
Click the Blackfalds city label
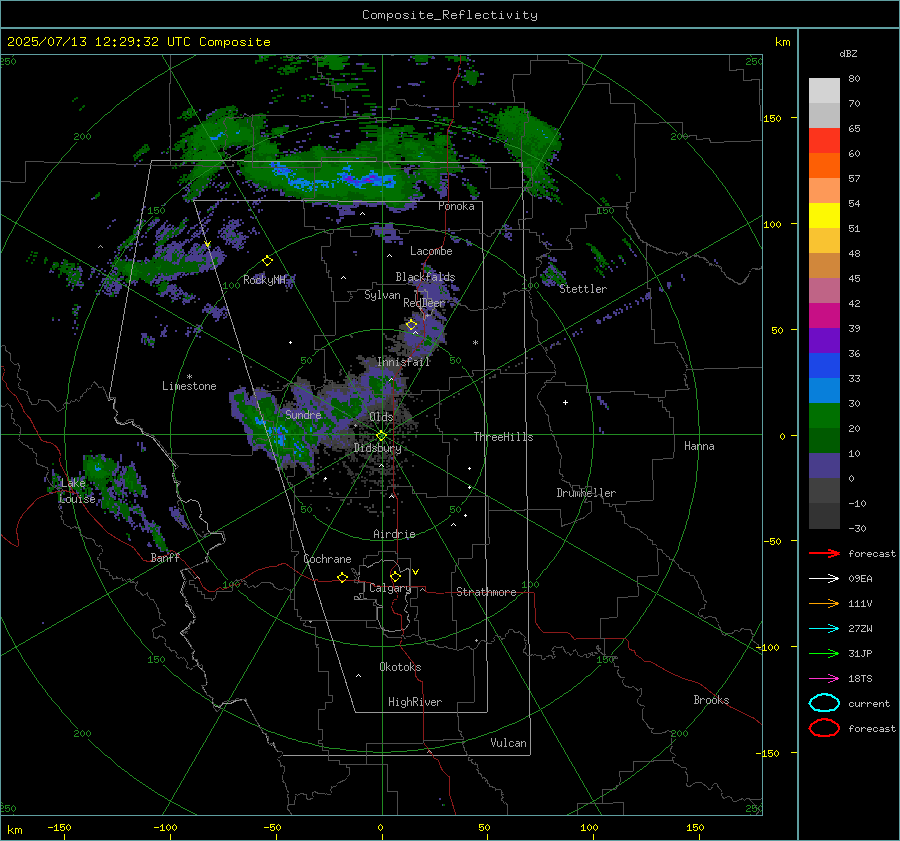coord(425,277)
